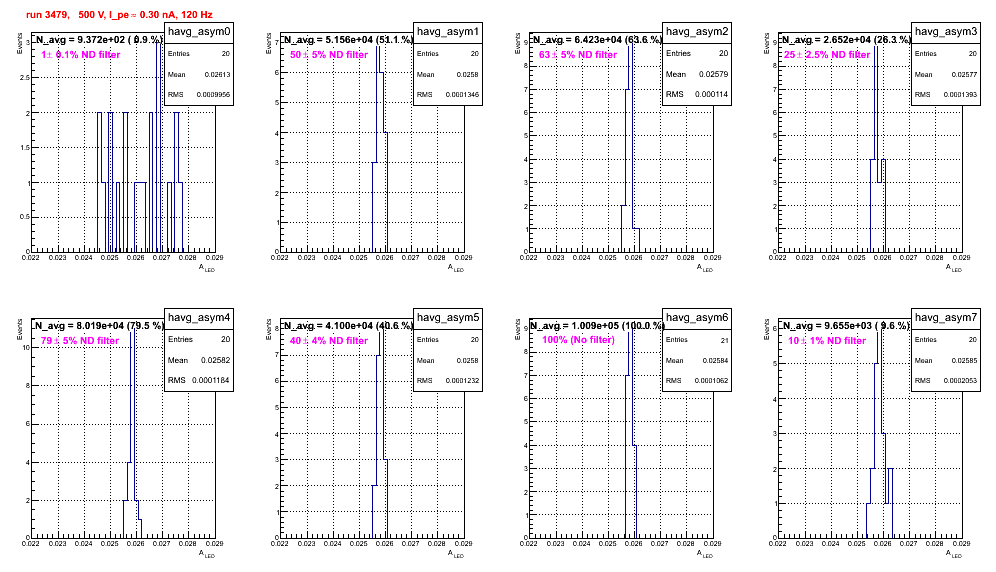This screenshot has width=996, height=572.
Task: Click Mean value 0.02577 in havg_asym3
Action: (x=964, y=74)
